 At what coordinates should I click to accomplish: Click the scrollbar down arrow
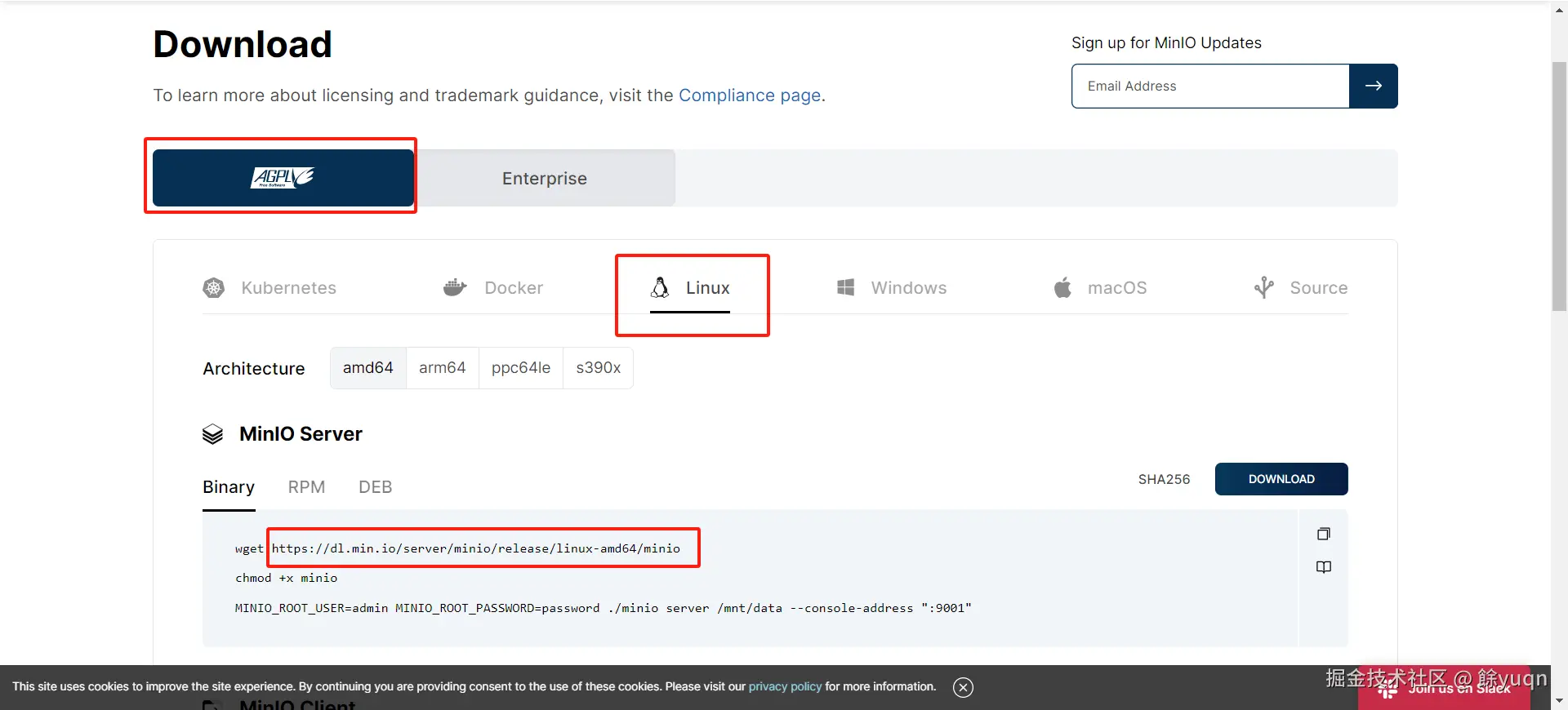1559,700
